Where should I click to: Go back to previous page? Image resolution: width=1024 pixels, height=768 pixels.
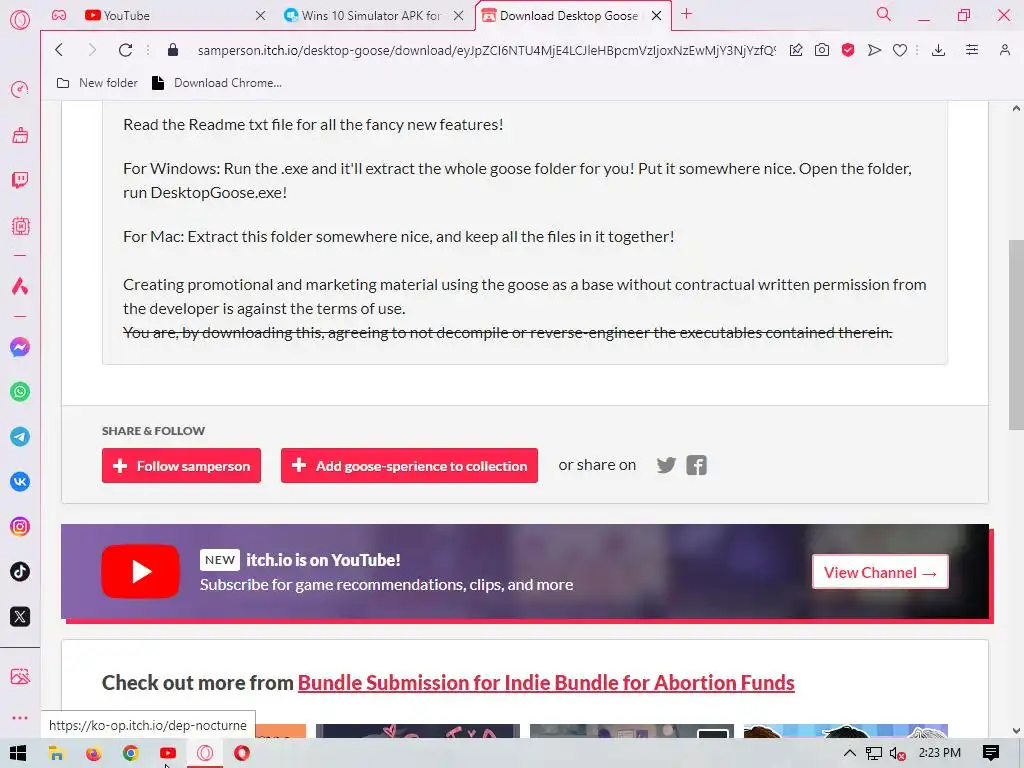(x=59, y=50)
